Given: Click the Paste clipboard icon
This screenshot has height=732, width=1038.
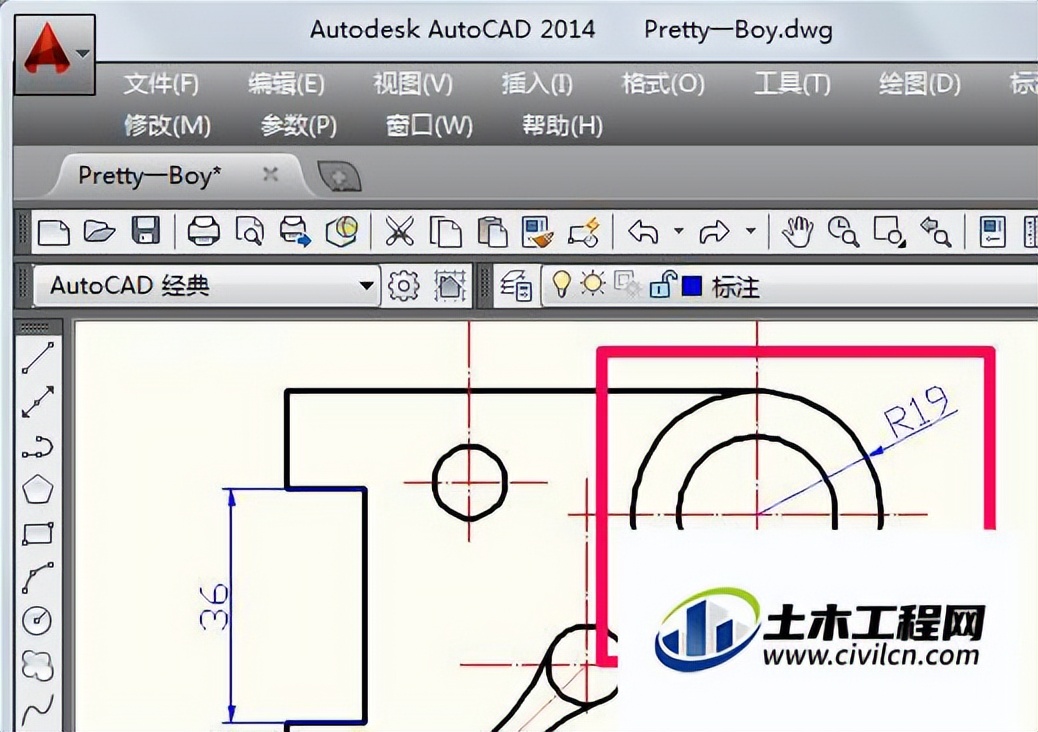Looking at the screenshot, I should 492,232.
